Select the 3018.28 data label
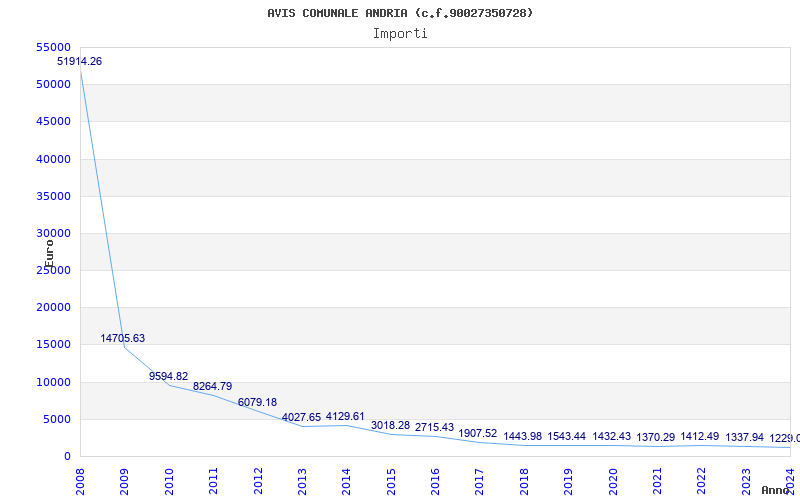The image size is (800, 500). click(x=390, y=425)
